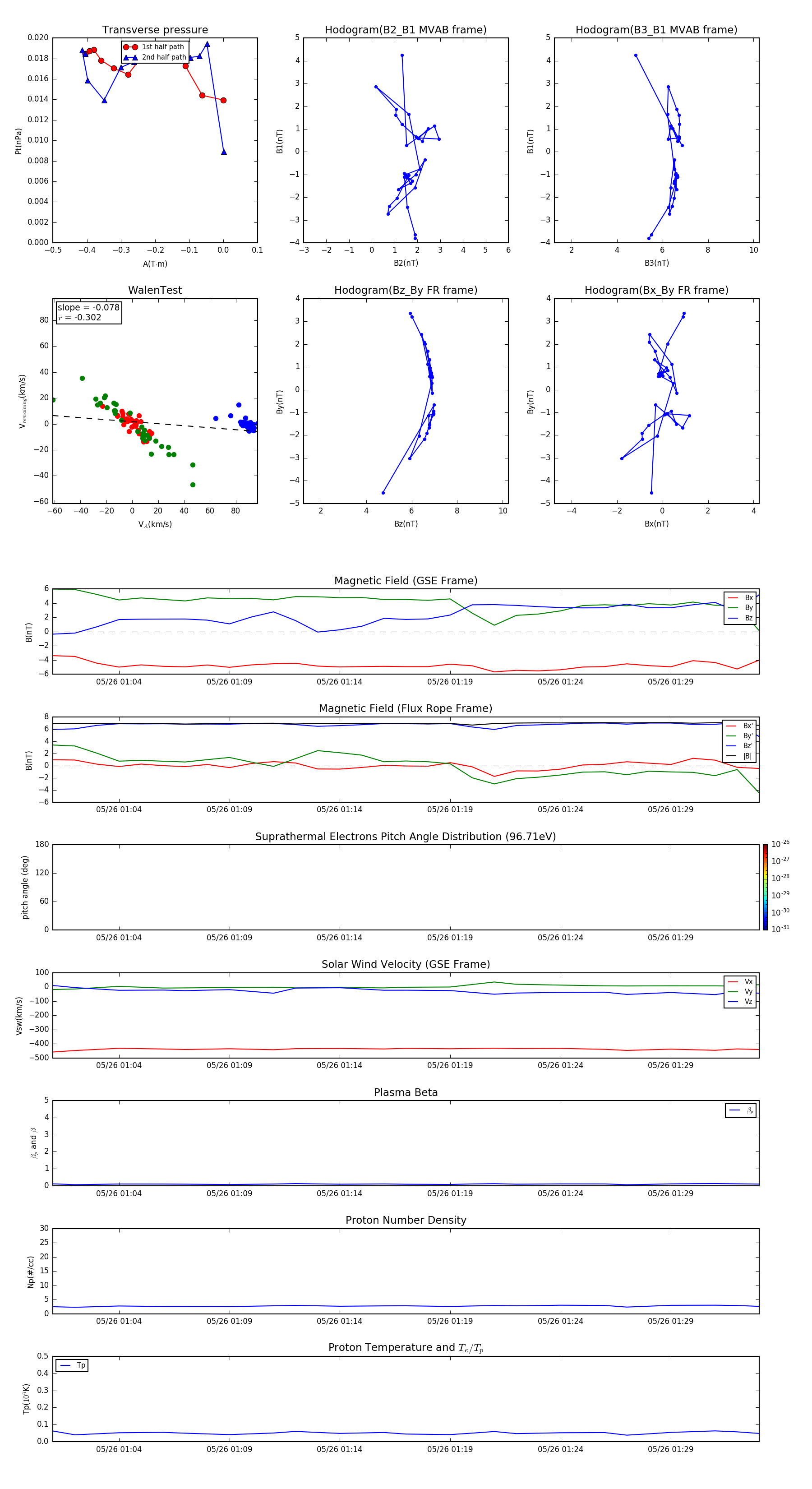The image size is (812, 1489).
Task: Click the 'Tp' legend entry in temperature panel
Action: [72, 1365]
